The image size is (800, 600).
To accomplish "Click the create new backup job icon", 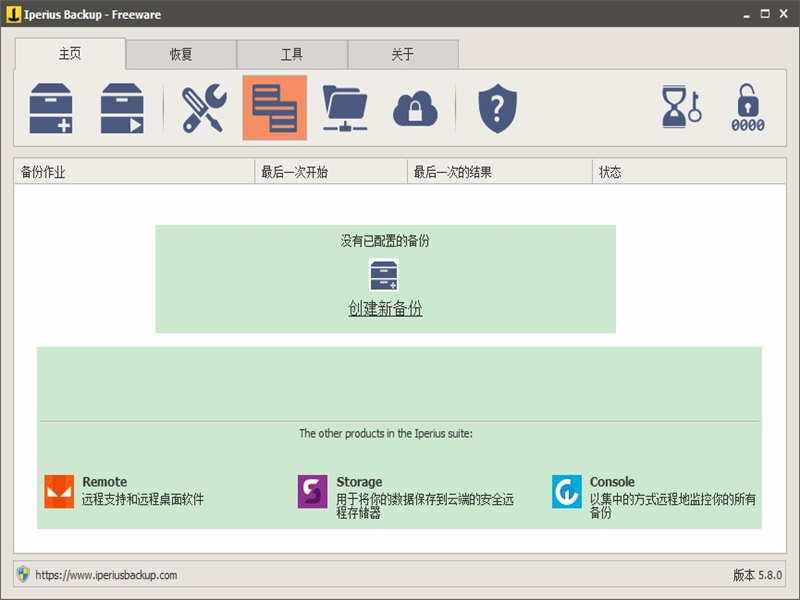I will click(51, 108).
